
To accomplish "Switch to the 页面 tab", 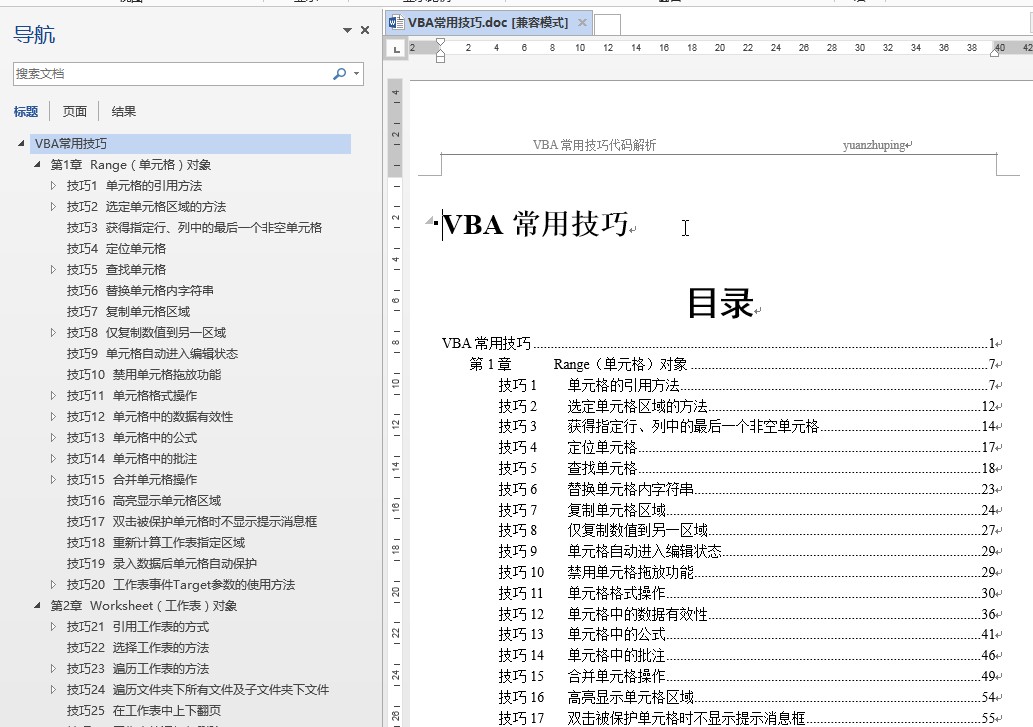I will click(x=75, y=112).
